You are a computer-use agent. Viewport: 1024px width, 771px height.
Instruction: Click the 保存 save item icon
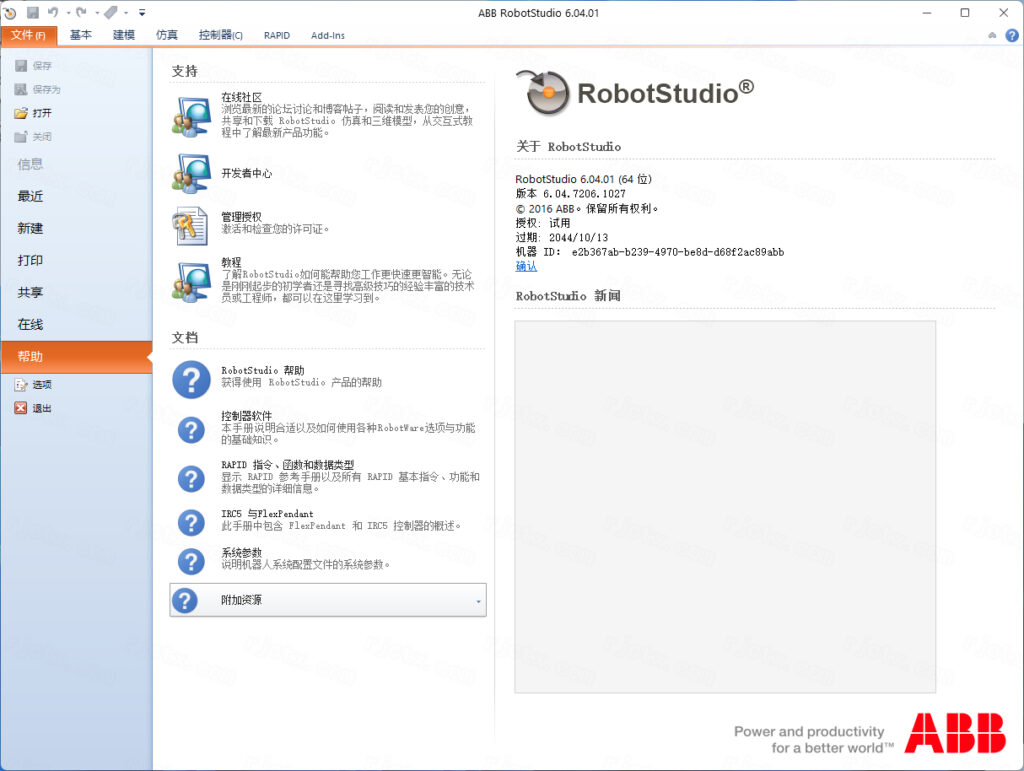pyautogui.click(x=21, y=65)
